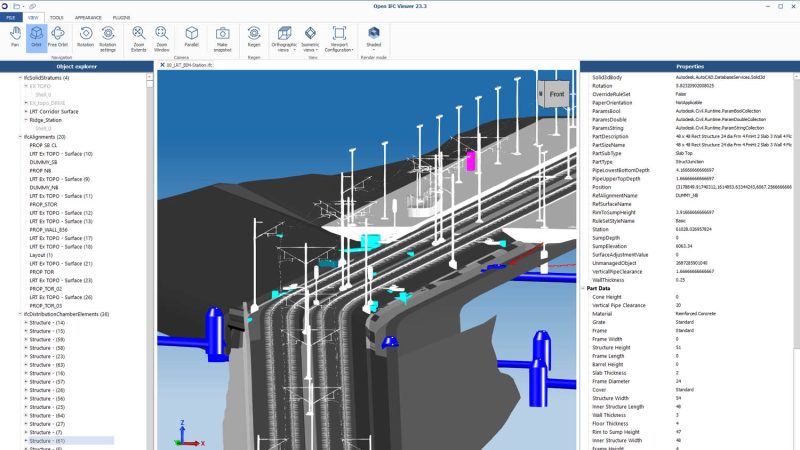Open the Orthographic views dropdown

[x=285, y=38]
